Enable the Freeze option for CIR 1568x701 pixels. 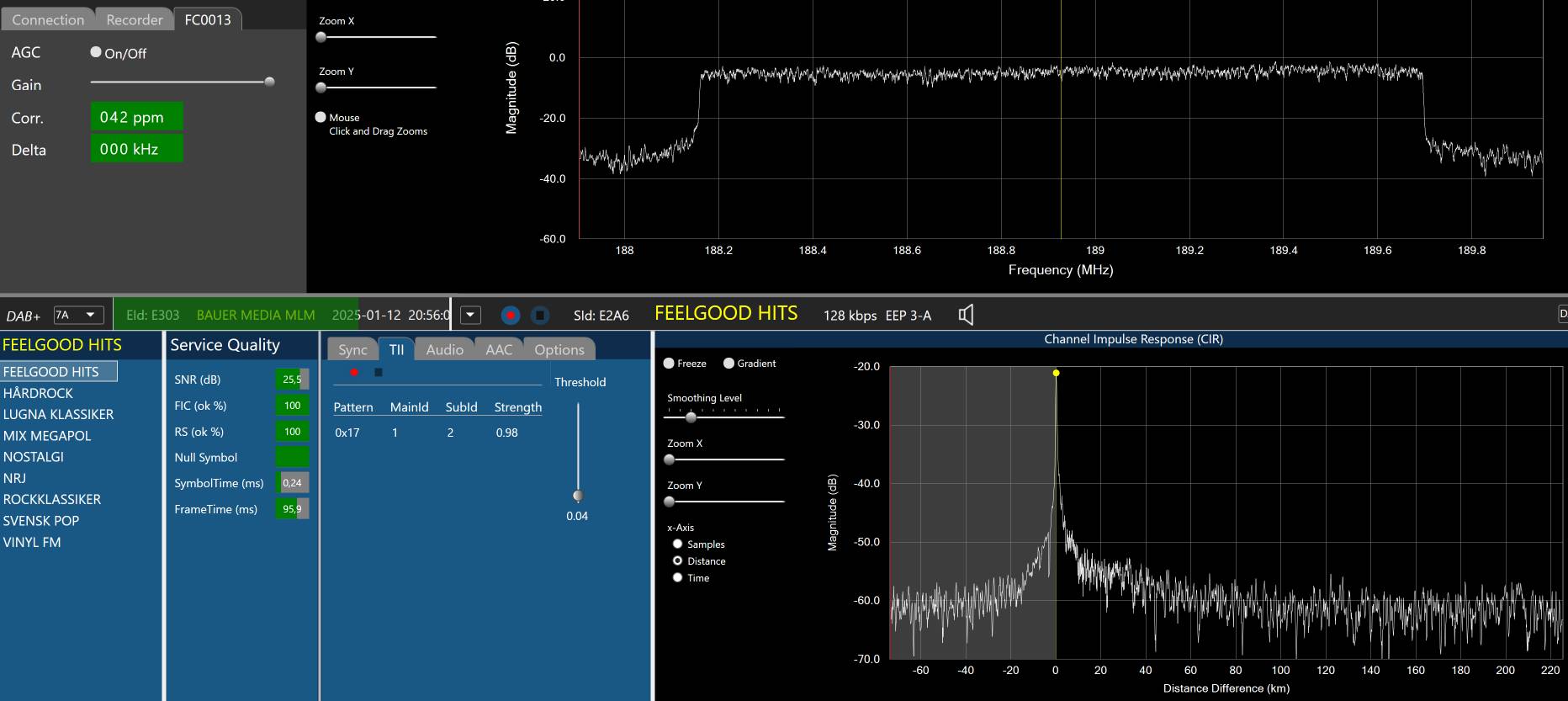[669, 364]
